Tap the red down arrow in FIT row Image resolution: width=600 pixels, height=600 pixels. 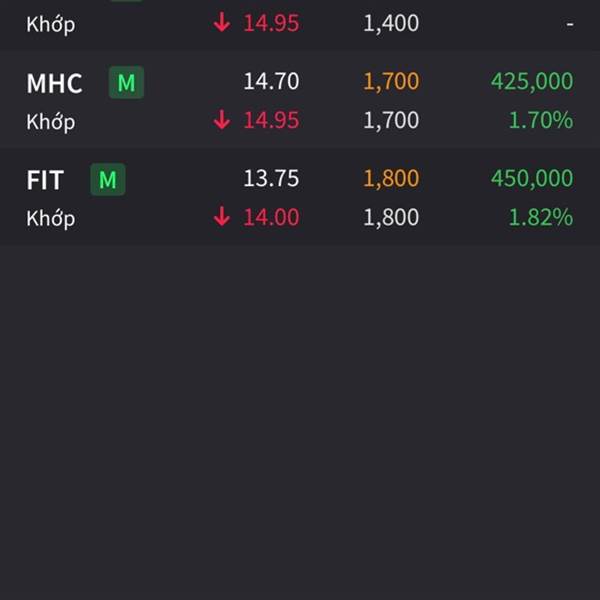(x=222, y=217)
